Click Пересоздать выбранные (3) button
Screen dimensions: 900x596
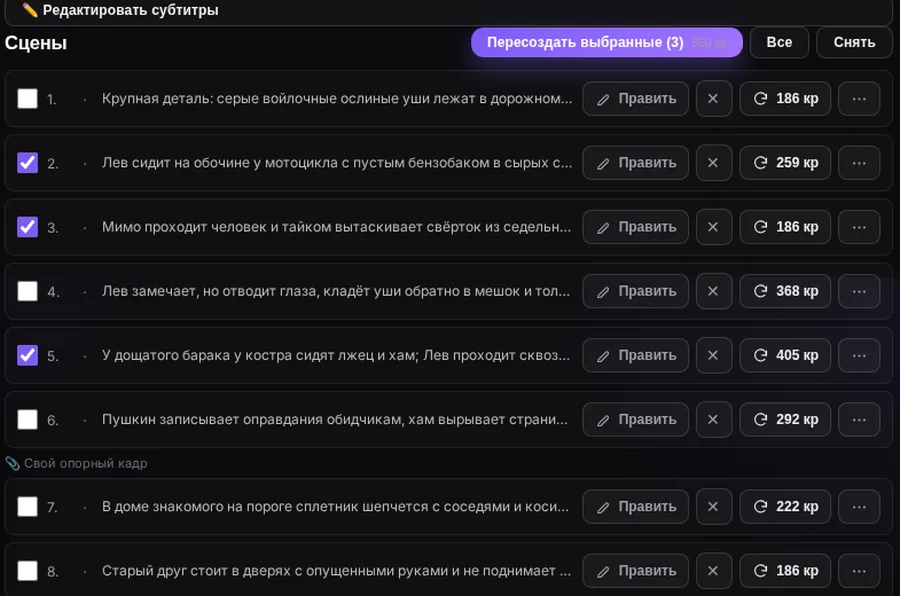click(x=607, y=42)
